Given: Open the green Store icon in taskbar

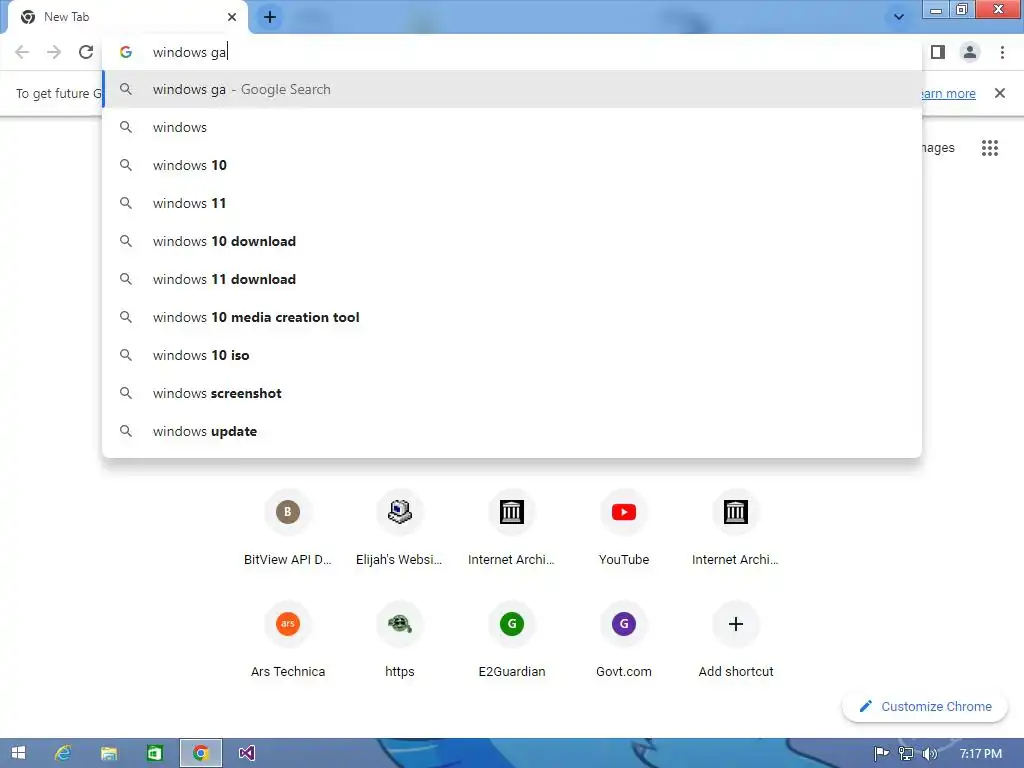Looking at the screenshot, I should click(154, 753).
